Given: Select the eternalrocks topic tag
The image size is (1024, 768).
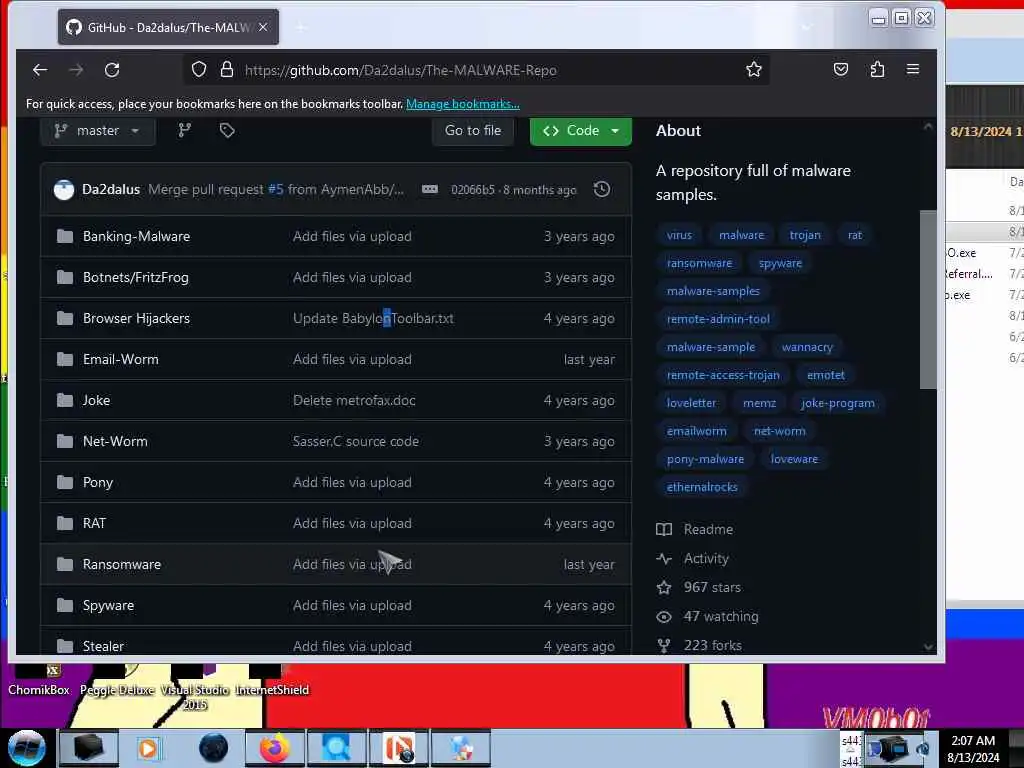Looking at the screenshot, I should point(702,487).
